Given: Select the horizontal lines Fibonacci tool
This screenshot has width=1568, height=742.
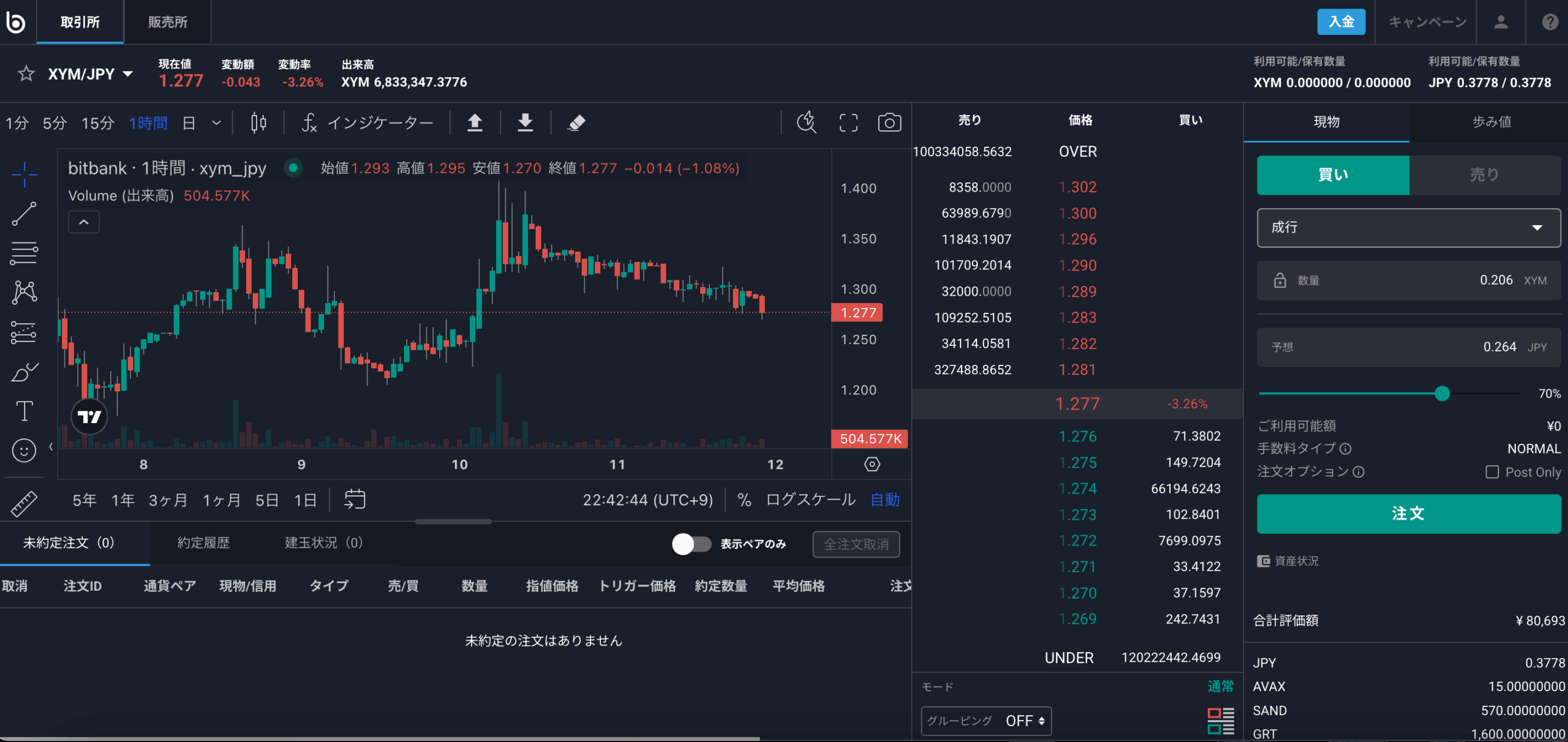Looking at the screenshot, I should click(x=24, y=253).
